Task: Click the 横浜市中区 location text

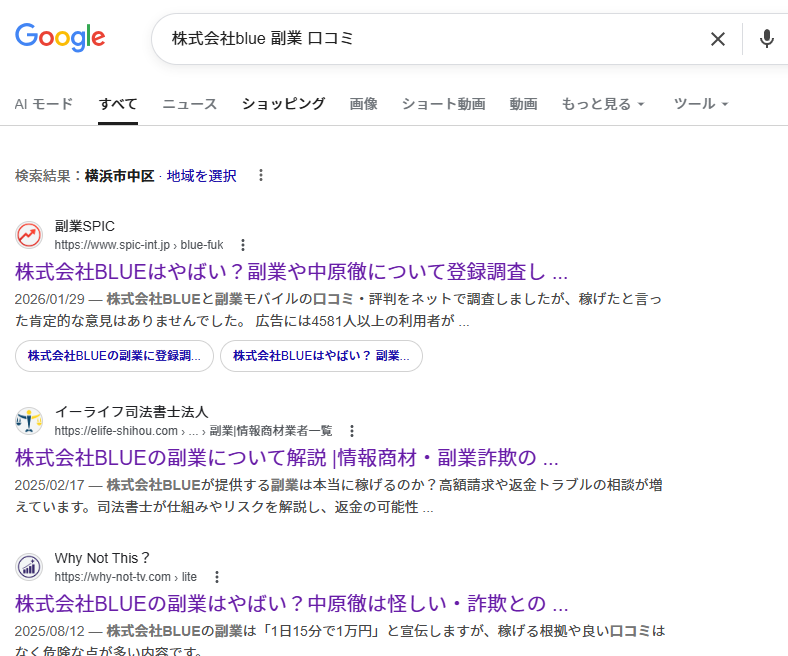Action: pos(119,176)
